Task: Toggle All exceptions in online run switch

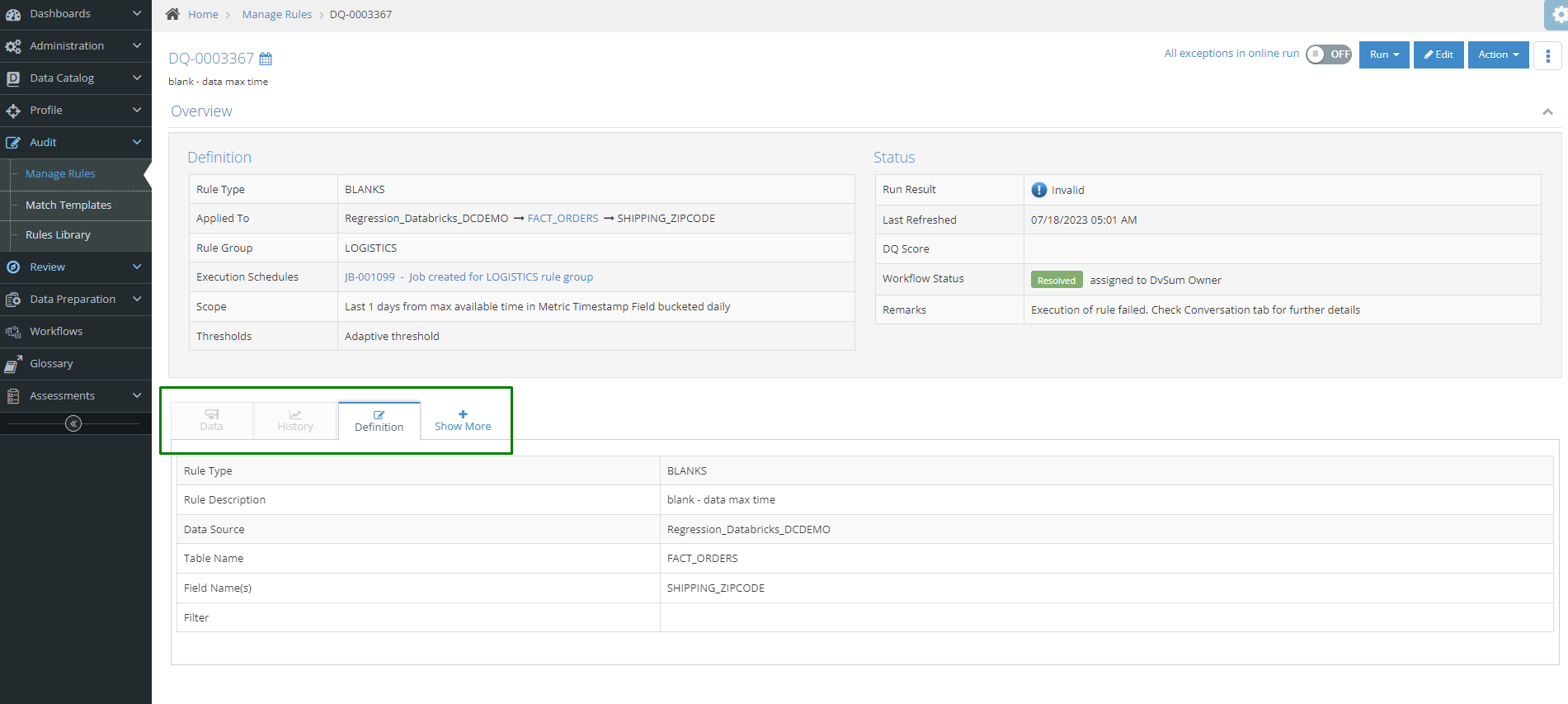Action: click(1329, 54)
